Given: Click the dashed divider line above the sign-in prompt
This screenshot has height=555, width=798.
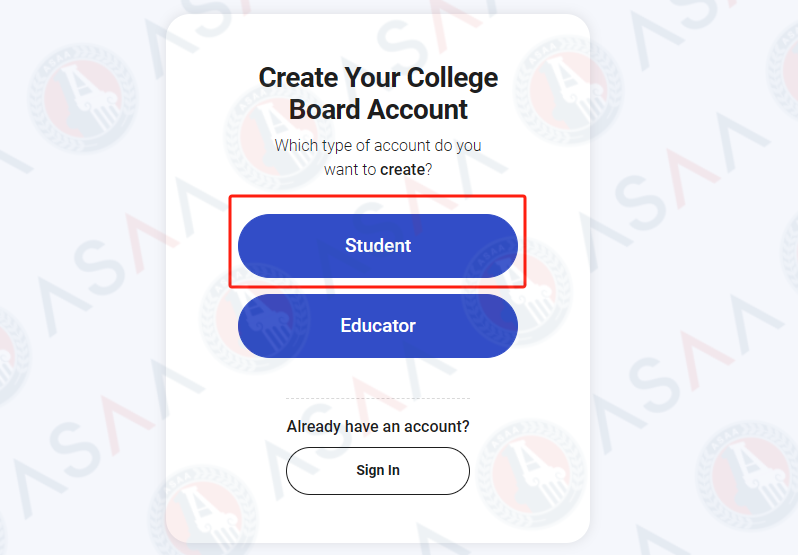Looking at the screenshot, I should tap(378, 399).
